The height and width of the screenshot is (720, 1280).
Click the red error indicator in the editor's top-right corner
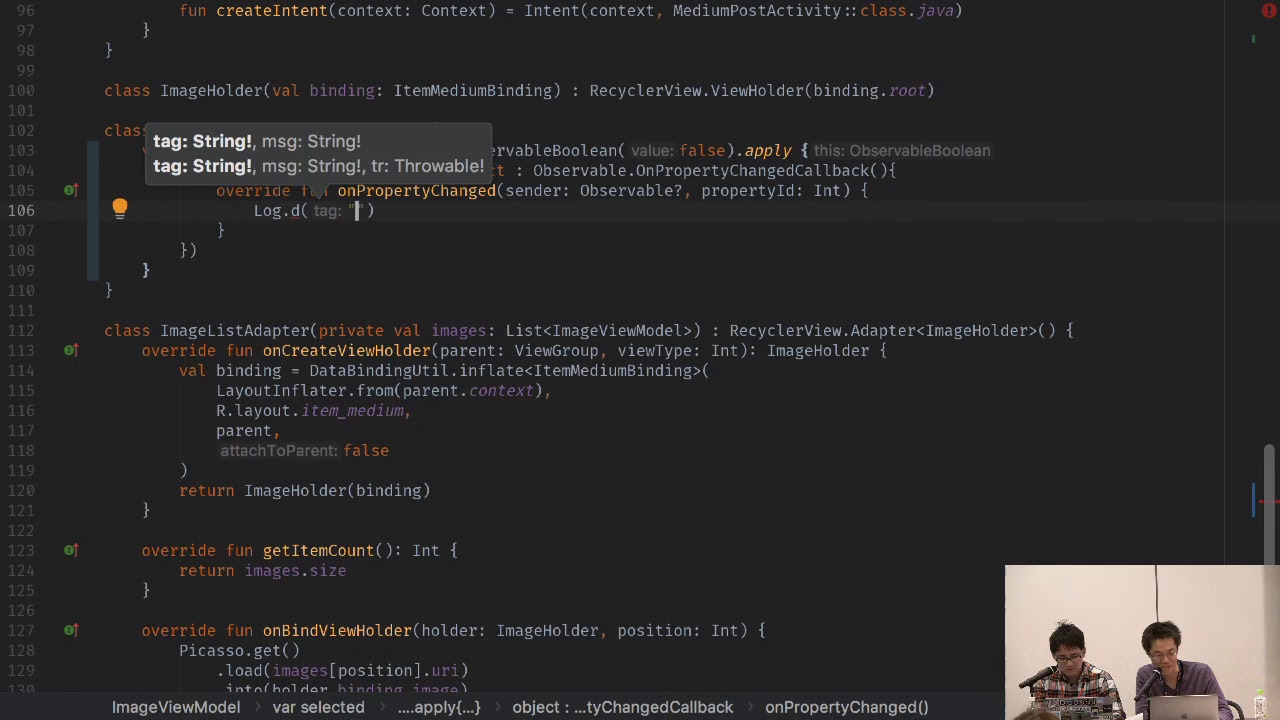pos(1268,11)
